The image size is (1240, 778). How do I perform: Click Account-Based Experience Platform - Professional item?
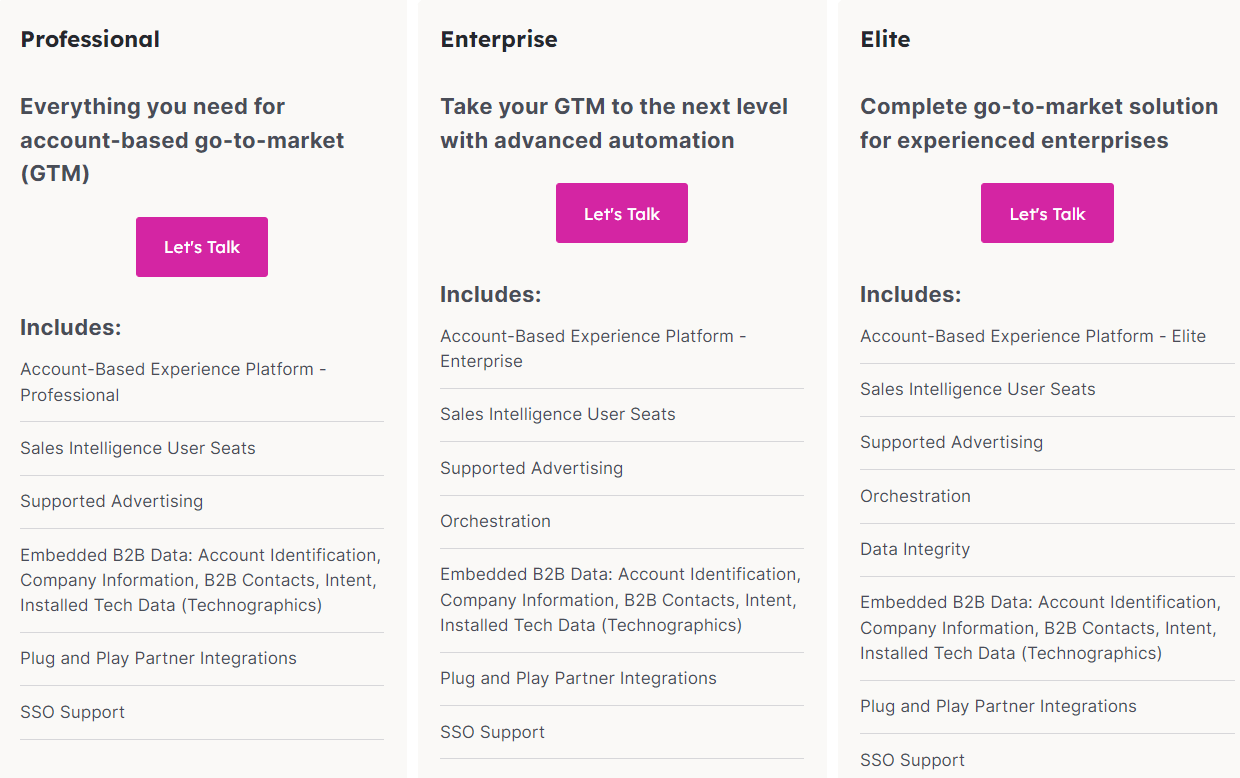tap(174, 382)
